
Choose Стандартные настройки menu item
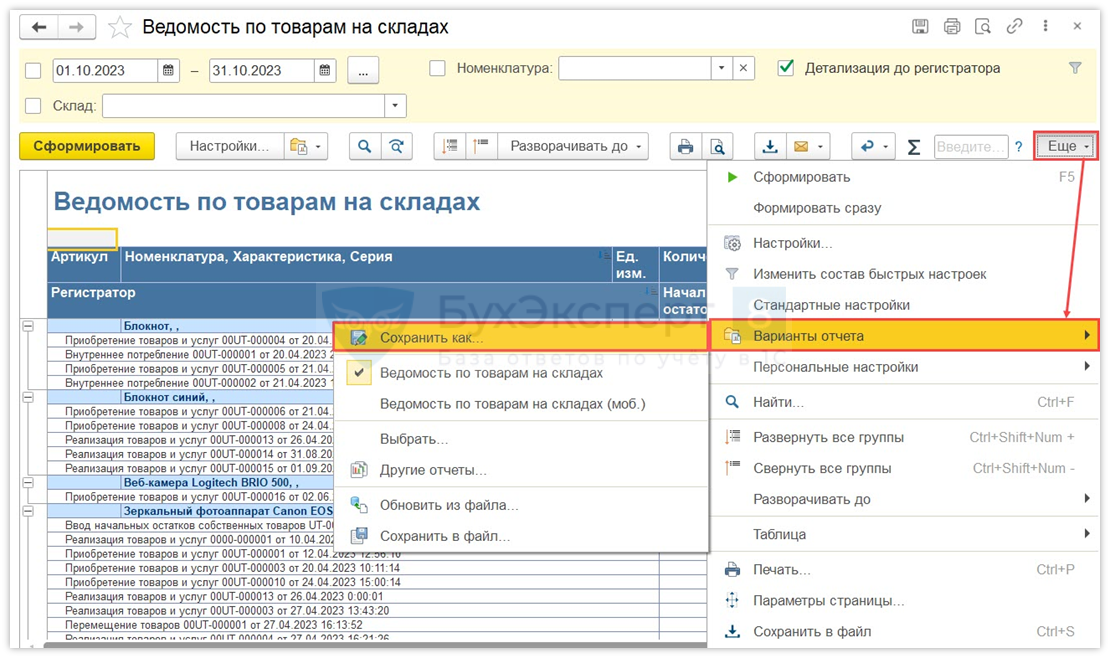[x=831, y=305]
